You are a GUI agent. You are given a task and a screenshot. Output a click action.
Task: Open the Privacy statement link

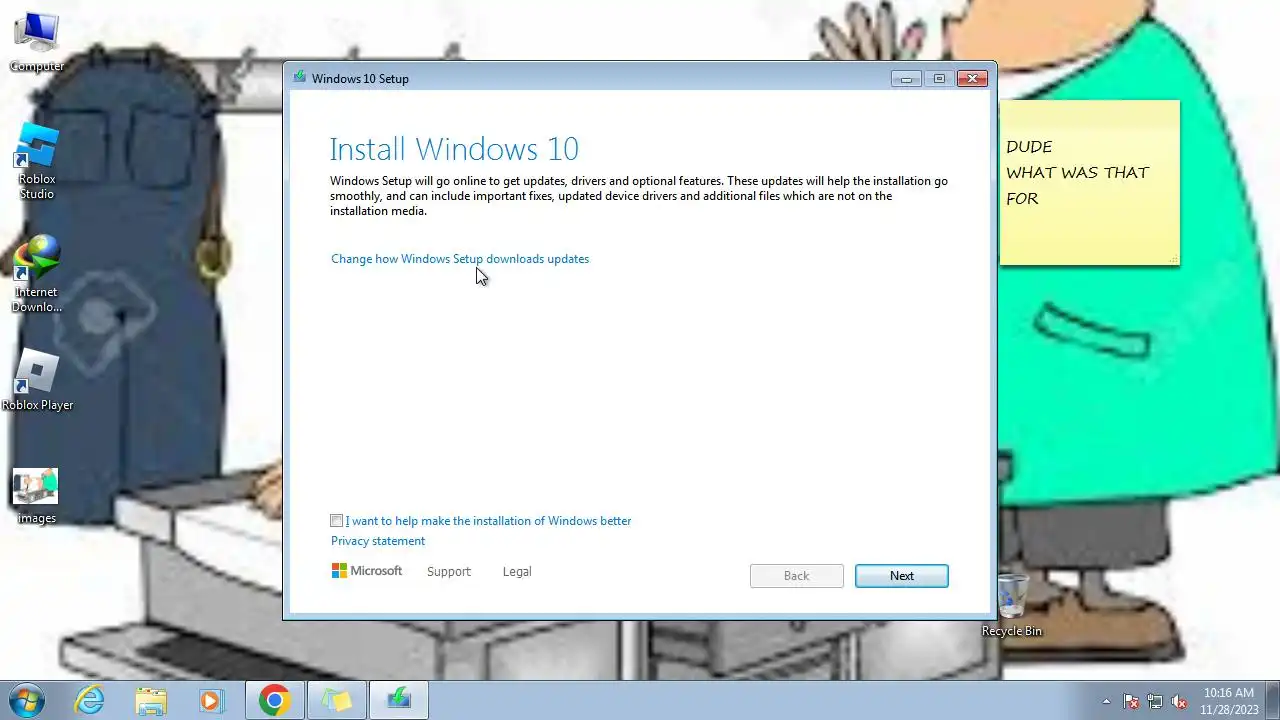(x=378, y=541)
